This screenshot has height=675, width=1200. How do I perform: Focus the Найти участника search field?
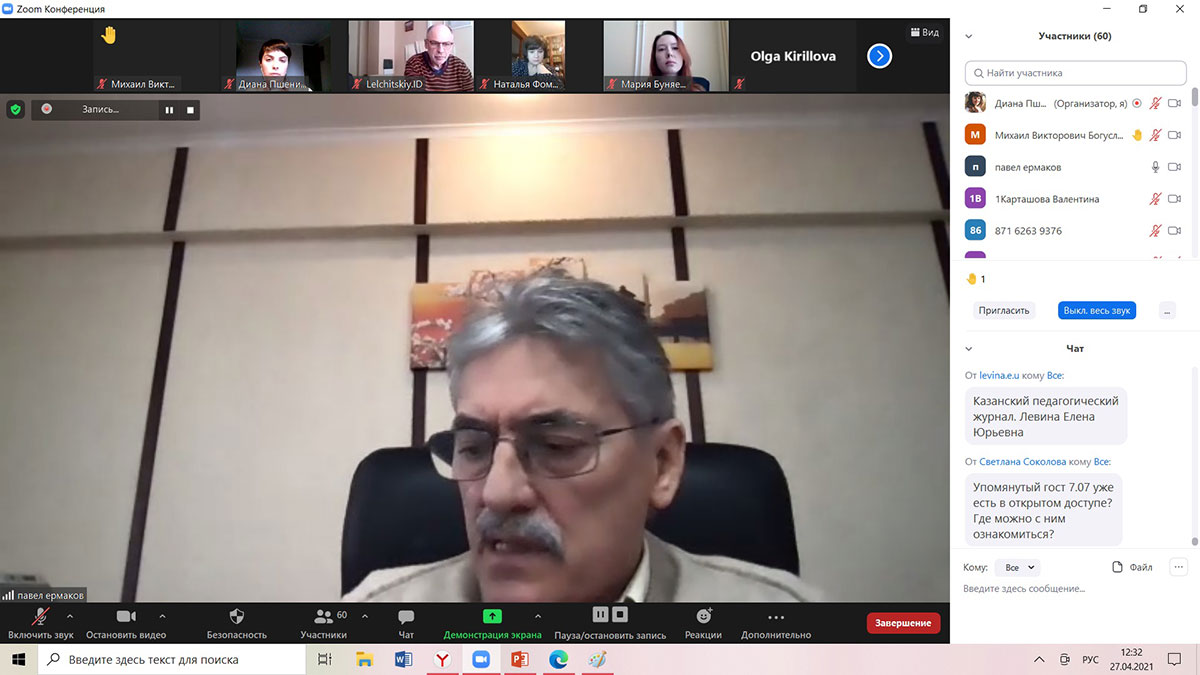click(1076, 73)
